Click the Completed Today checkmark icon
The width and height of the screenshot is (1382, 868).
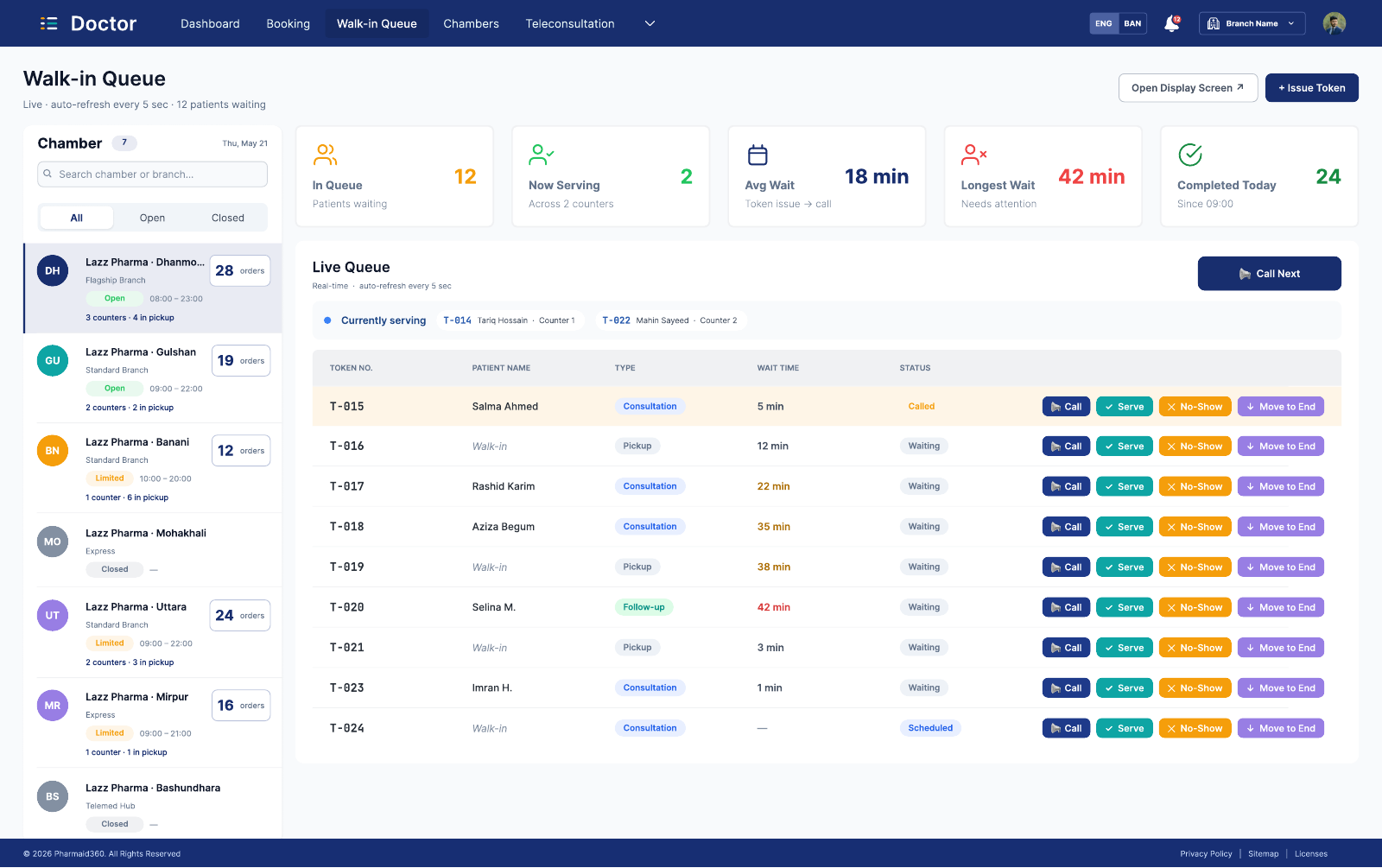pyautogui.click(x=1190, y=155)
